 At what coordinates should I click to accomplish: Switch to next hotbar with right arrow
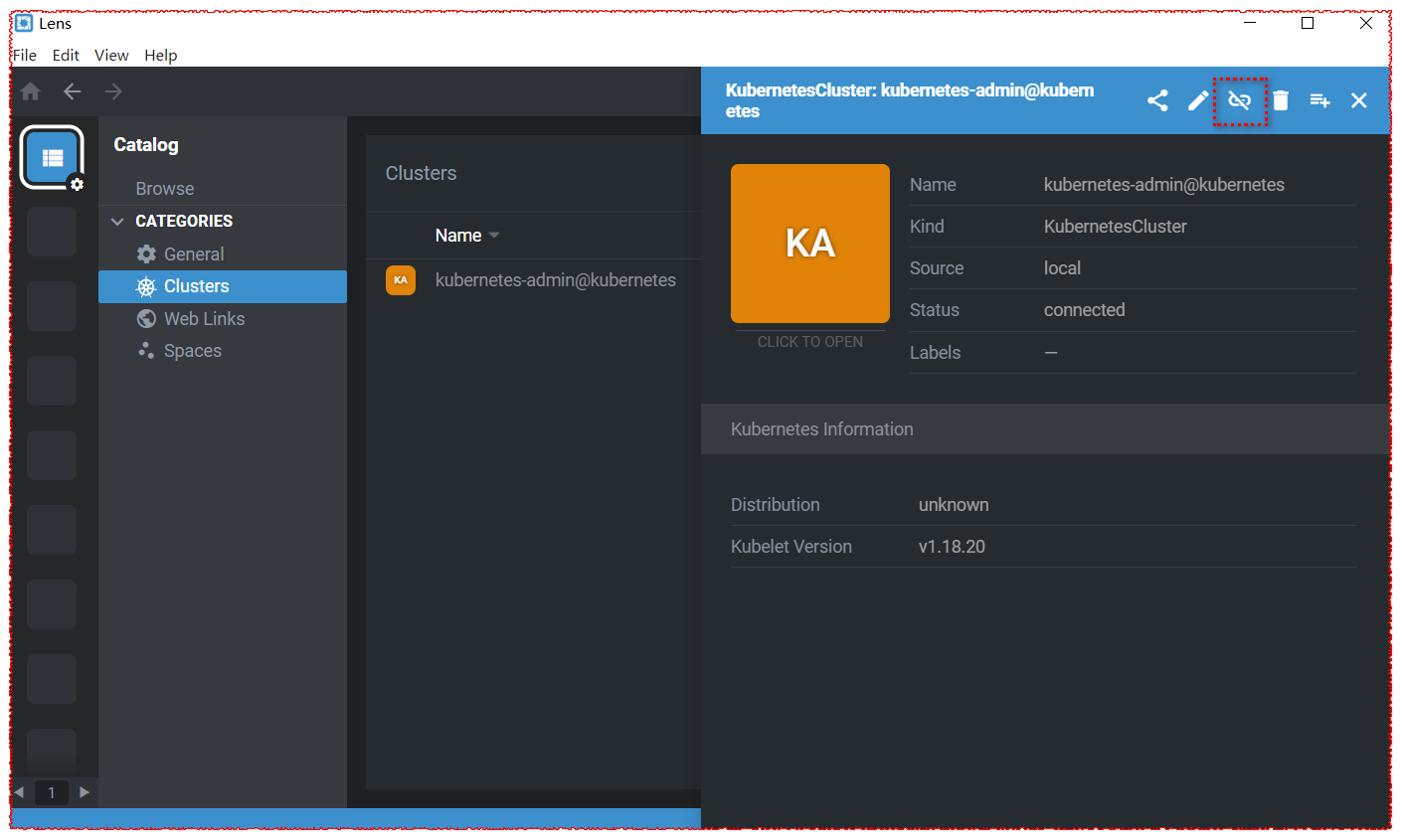(85, 792)
